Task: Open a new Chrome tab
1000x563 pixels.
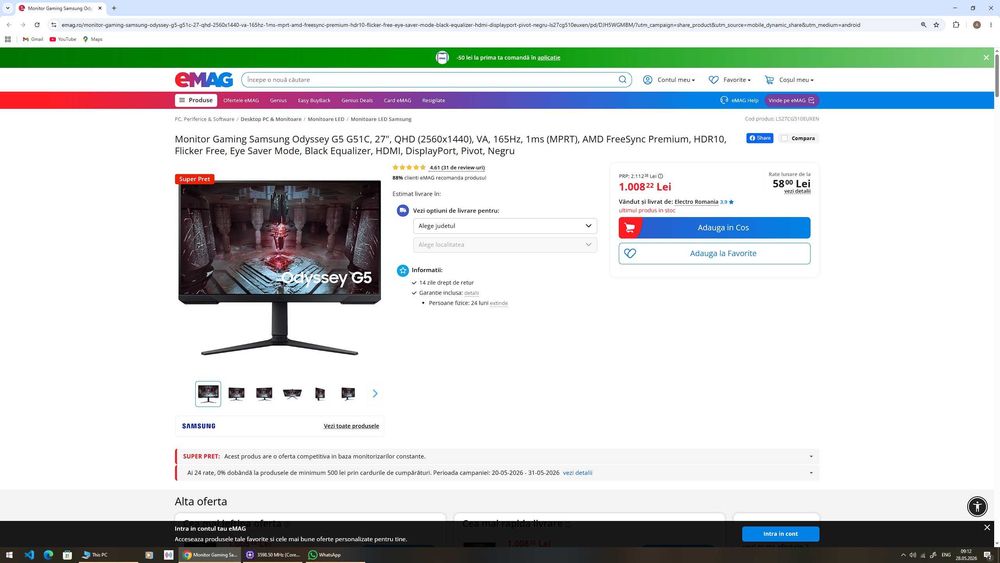Action: (114, 8)
